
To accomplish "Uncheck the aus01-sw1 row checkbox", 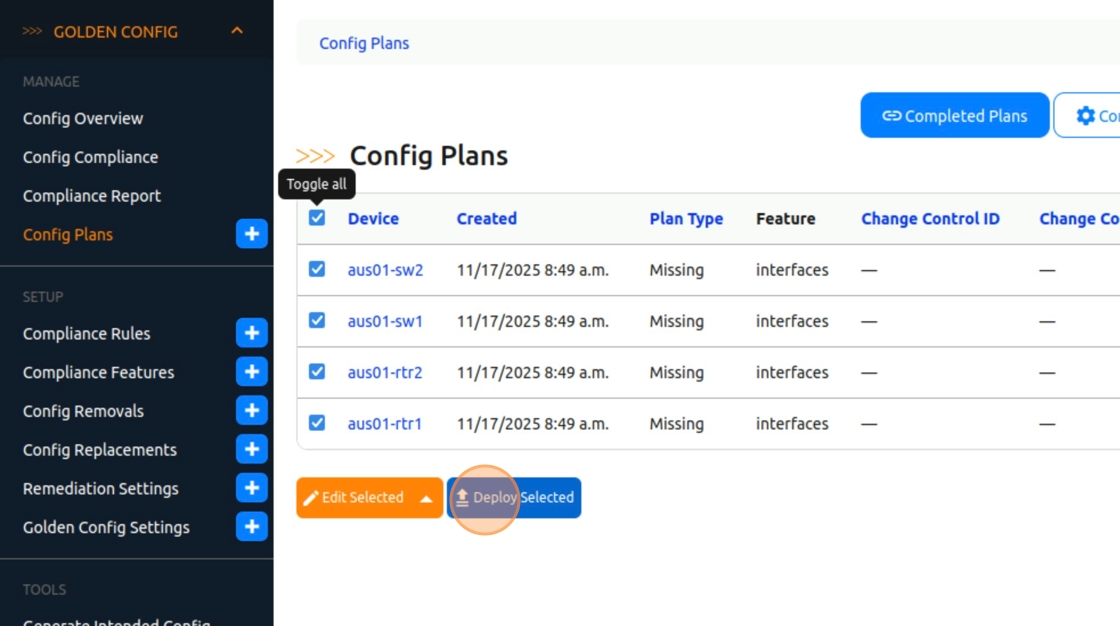I will point(316,321).
